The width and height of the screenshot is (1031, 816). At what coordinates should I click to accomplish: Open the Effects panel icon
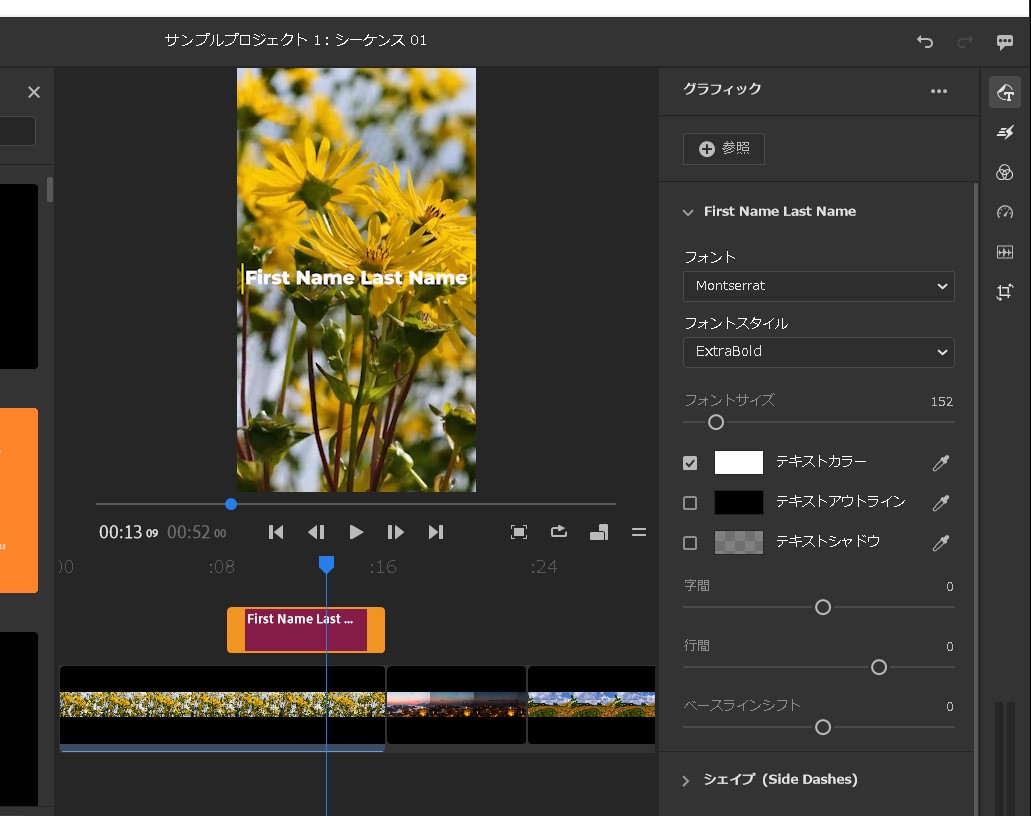[x=1005, y=133]
